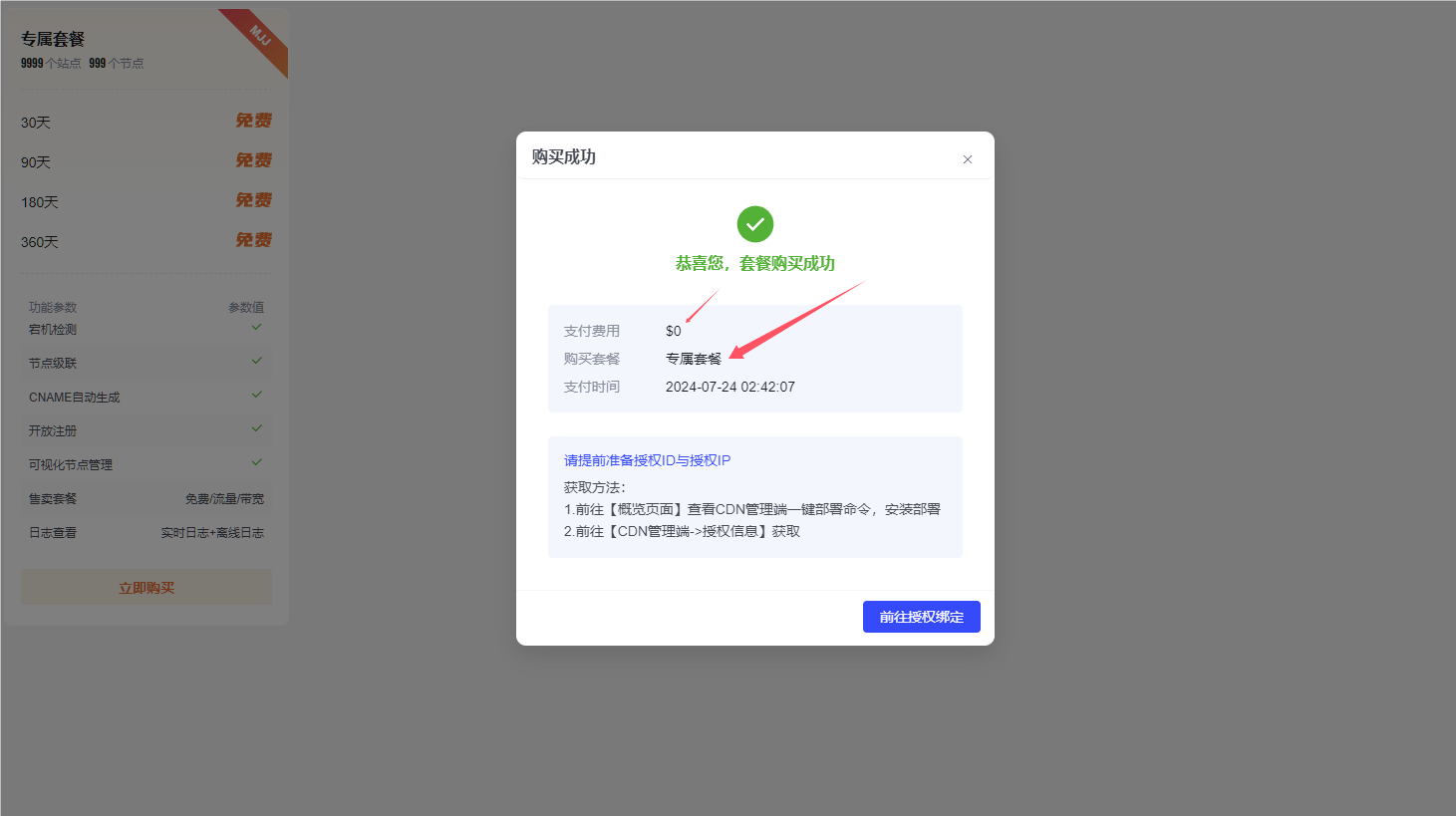Click the $0 payment amount text
The height and width of the screenshot is (816, 1456).
coord(674,330)
